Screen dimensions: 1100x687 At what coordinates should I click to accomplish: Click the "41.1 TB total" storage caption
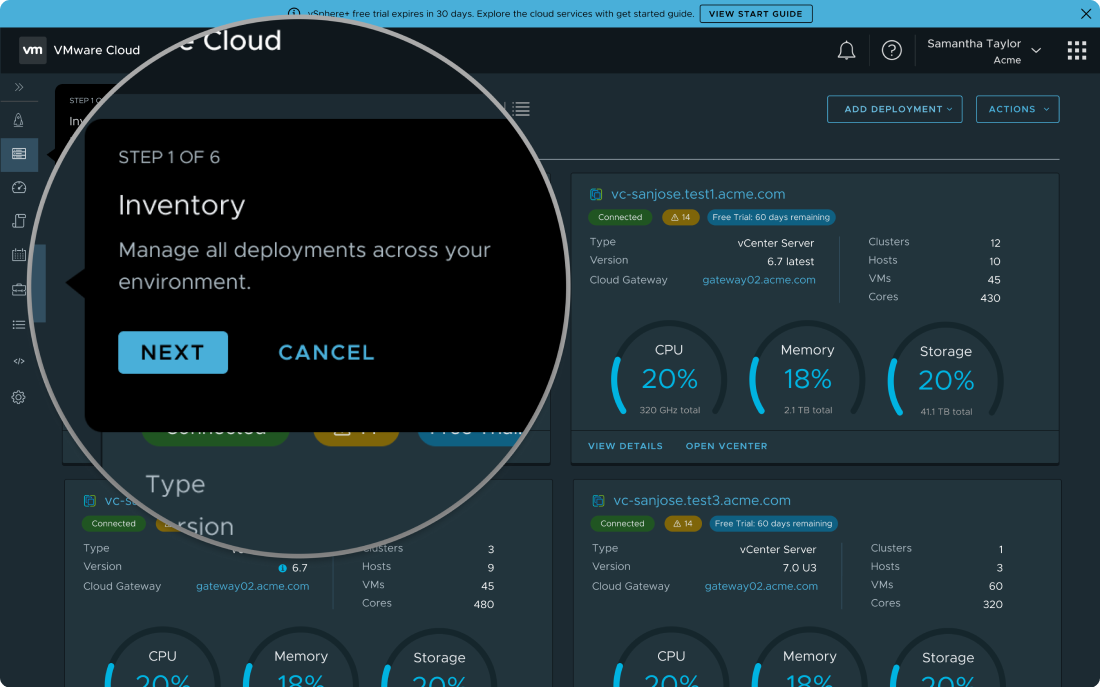[x=946, y=412]
